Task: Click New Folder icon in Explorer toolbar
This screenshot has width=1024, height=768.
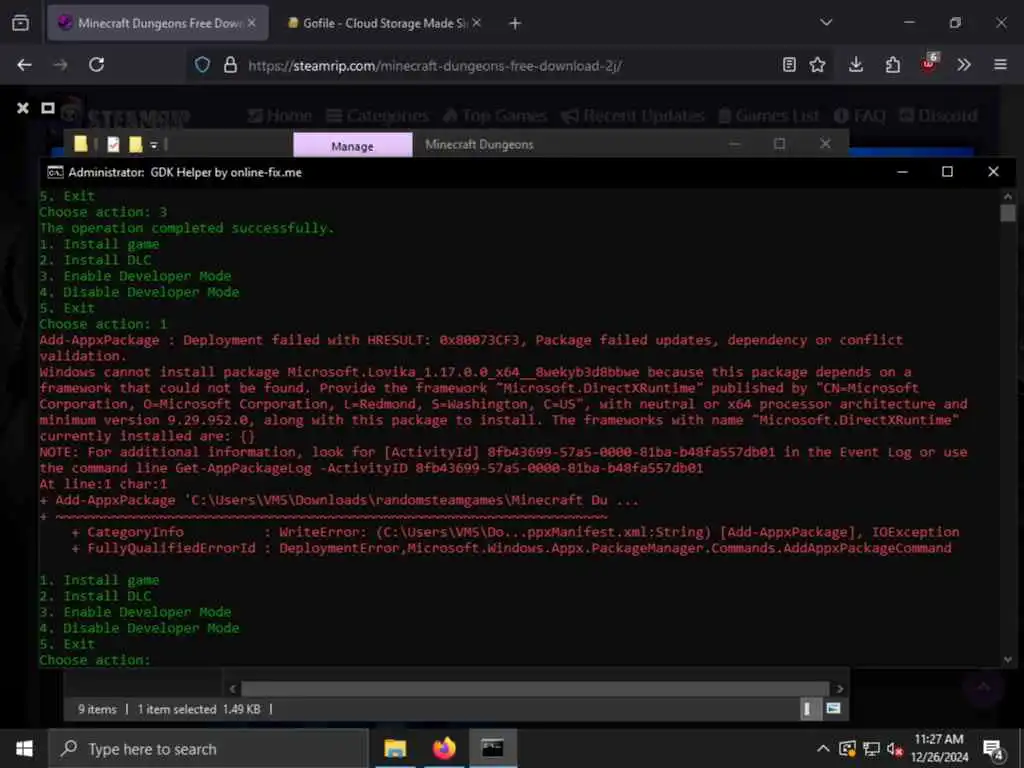Action: point(135,144)
